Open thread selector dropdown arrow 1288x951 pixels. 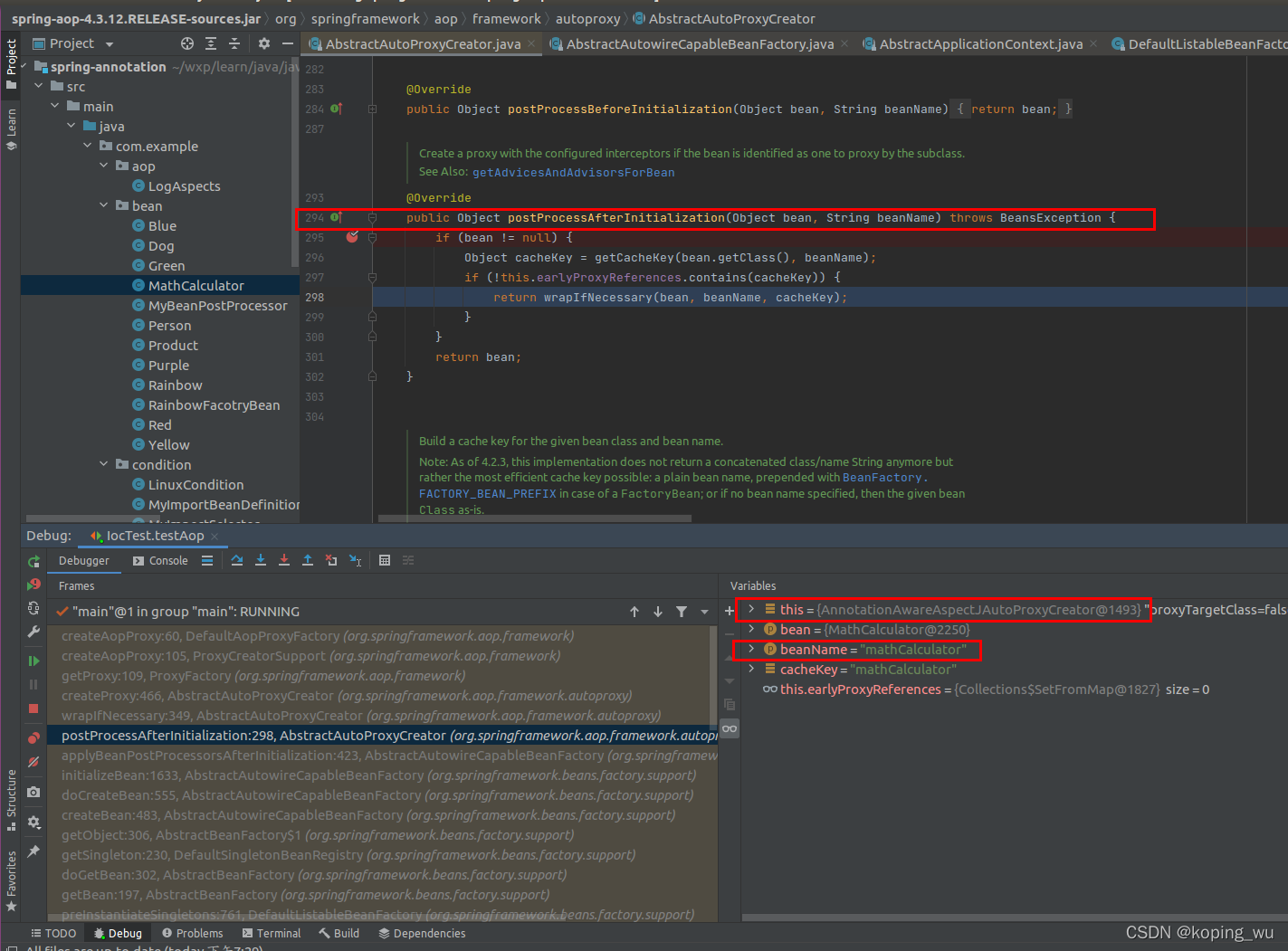(x=705, y=612)
